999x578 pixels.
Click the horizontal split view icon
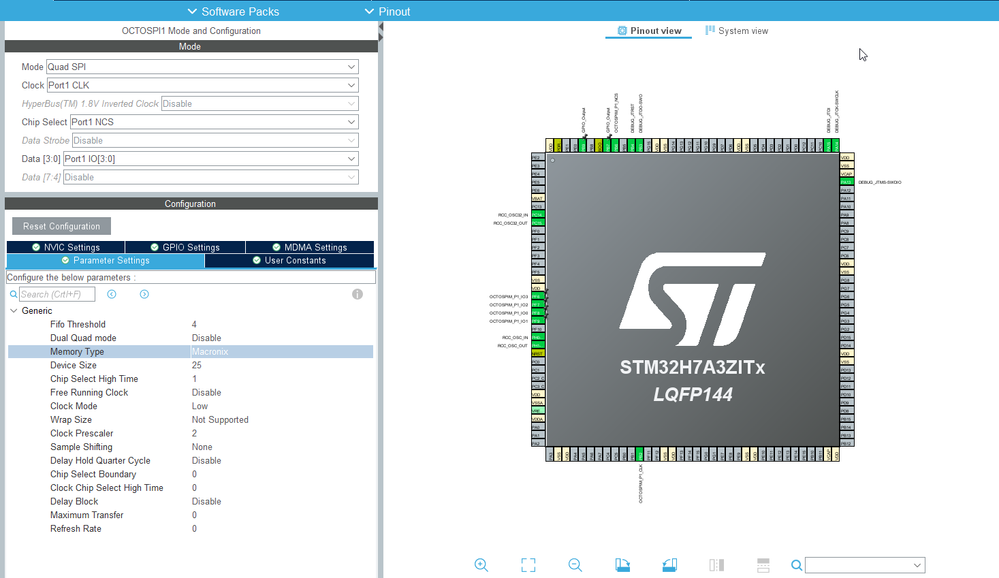click(x=763, y=565)
